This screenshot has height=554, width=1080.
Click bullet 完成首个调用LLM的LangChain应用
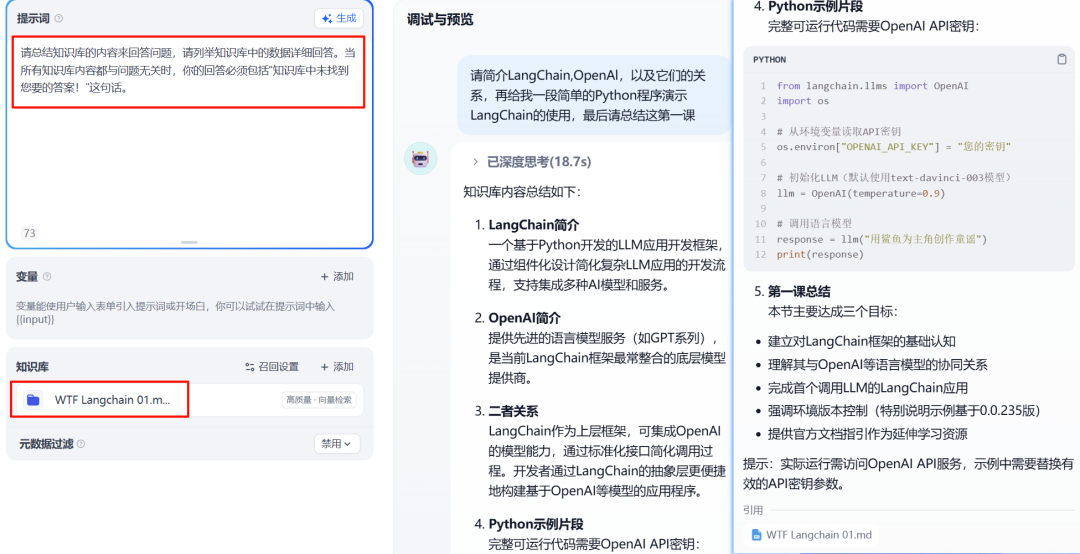(868, 387)
